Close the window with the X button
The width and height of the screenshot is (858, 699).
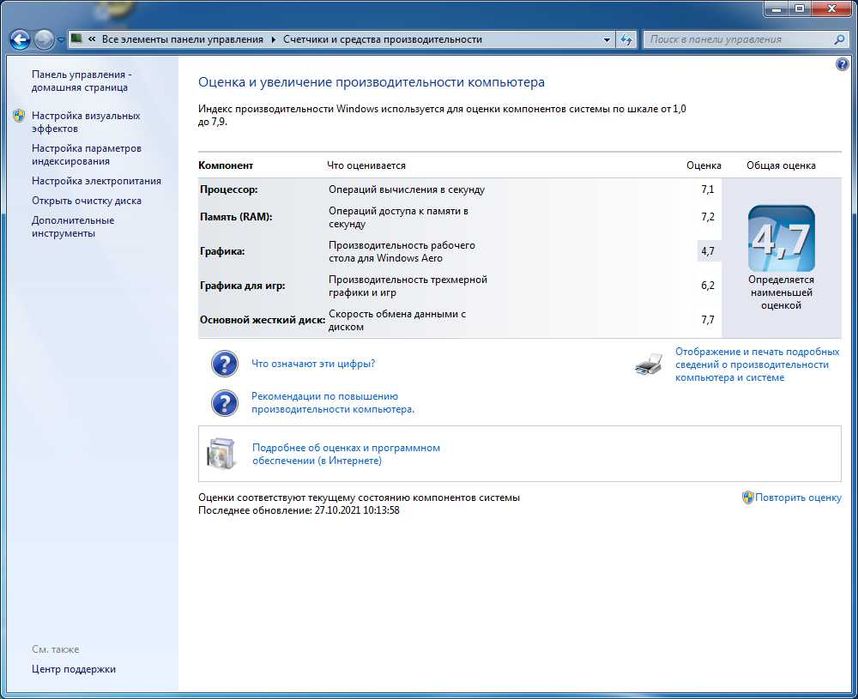click(832, 8)
